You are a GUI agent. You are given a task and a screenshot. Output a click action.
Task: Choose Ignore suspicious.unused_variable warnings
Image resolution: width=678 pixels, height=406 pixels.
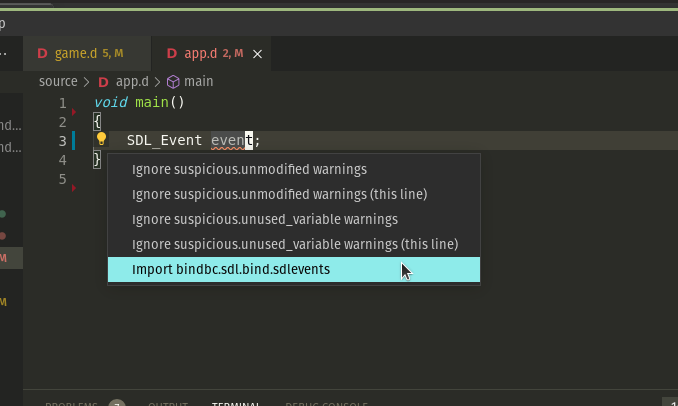(x=294, y=219)
